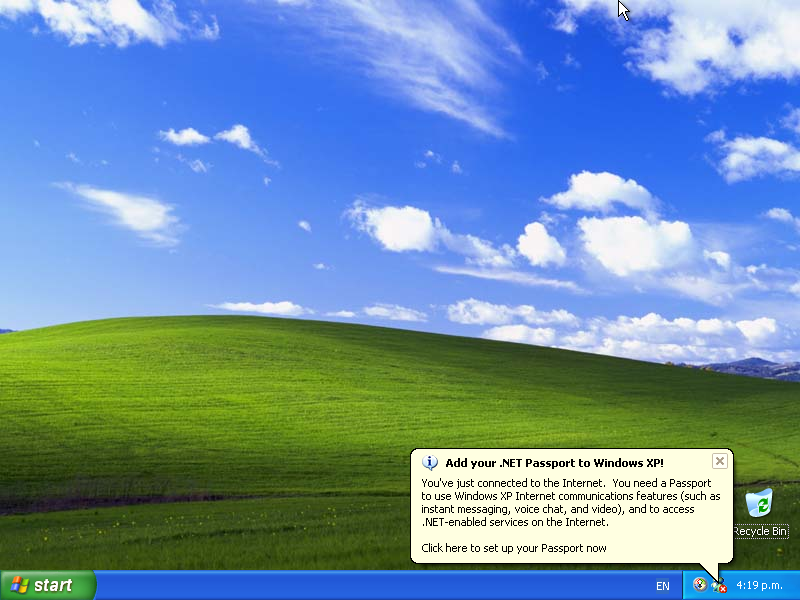Open the Recycle Bin desktop icon

click(759, 503)
